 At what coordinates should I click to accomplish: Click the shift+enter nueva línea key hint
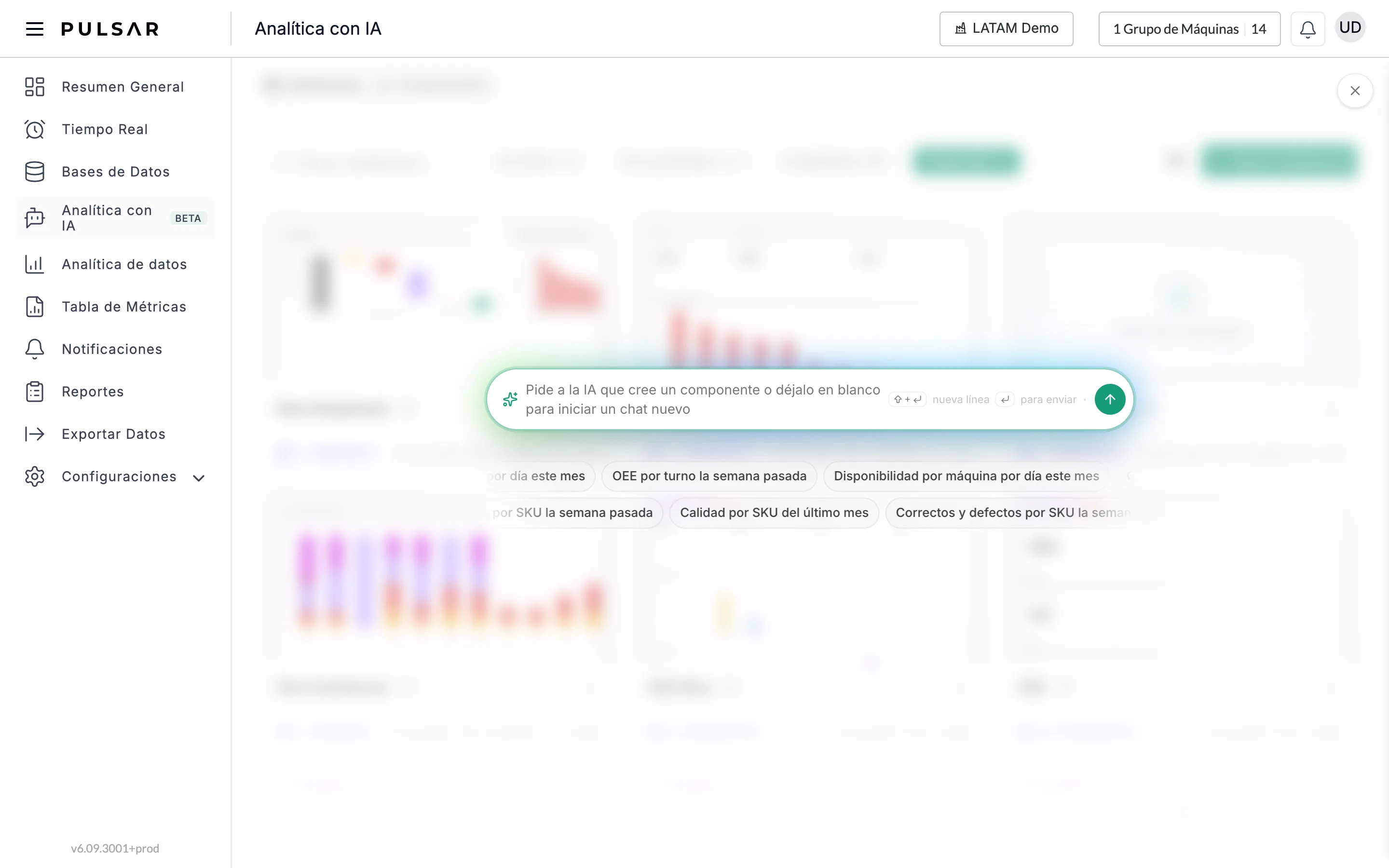pos(939,400)
